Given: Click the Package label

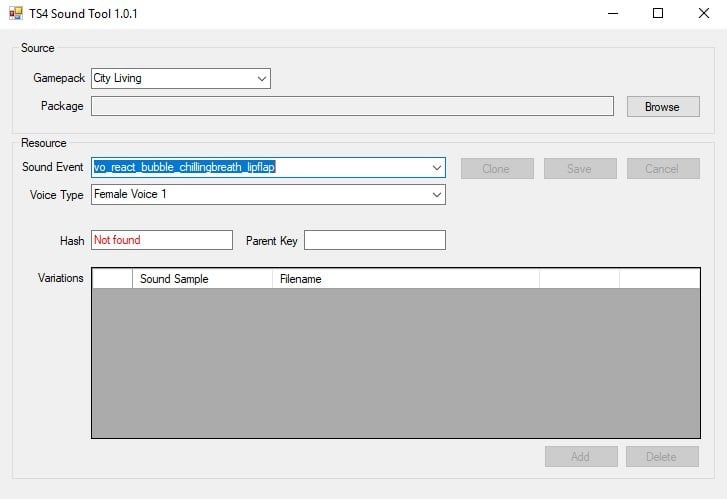Looking at the screenshot, I should [x=62, y=106].
